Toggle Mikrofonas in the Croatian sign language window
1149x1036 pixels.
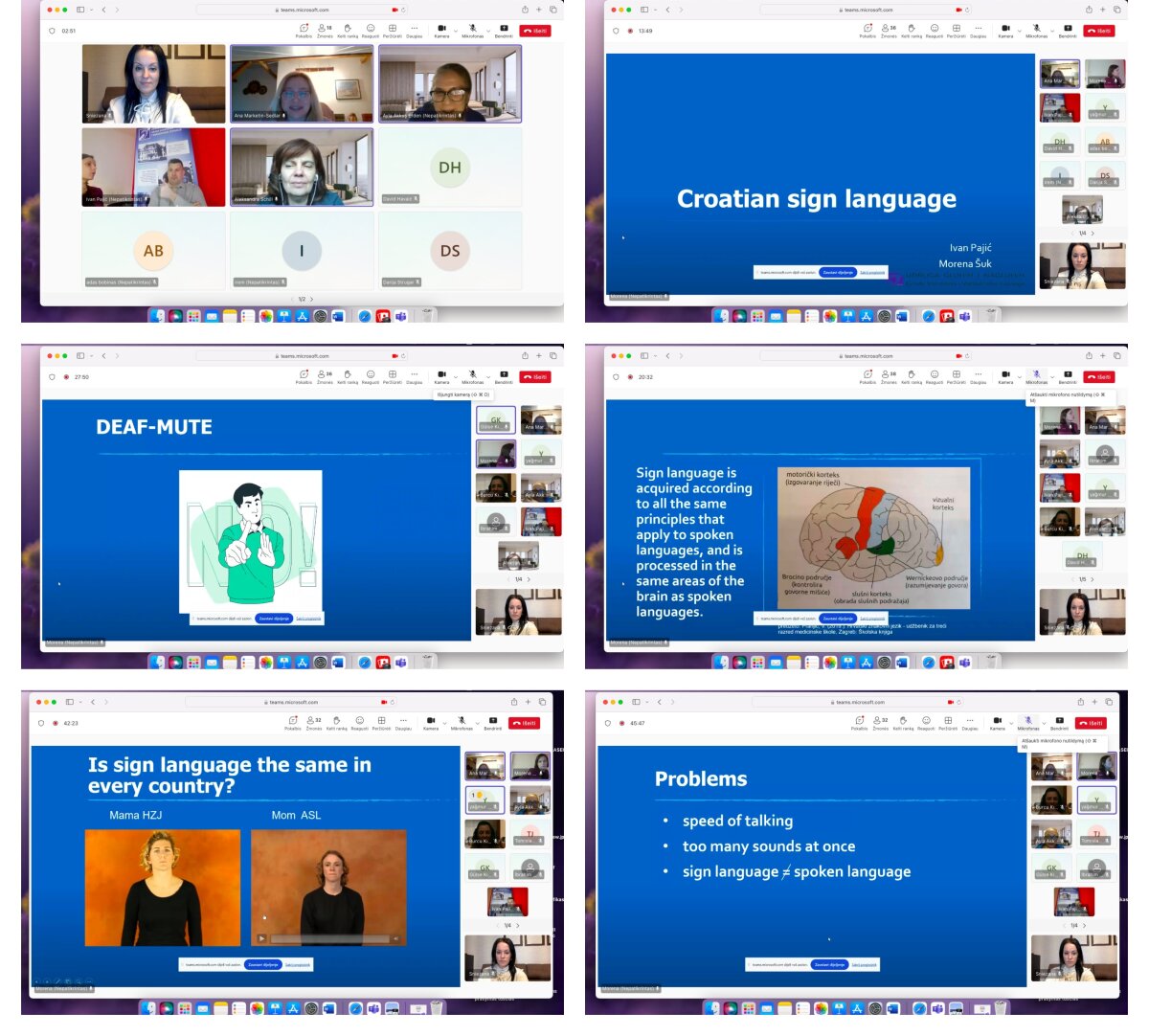1036,30
